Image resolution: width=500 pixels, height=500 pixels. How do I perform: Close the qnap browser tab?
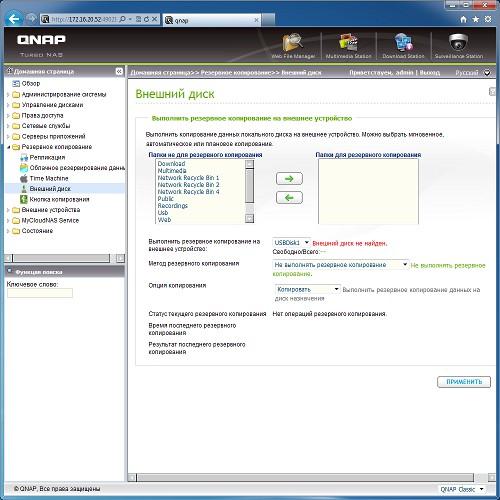(x=256, y=20)
